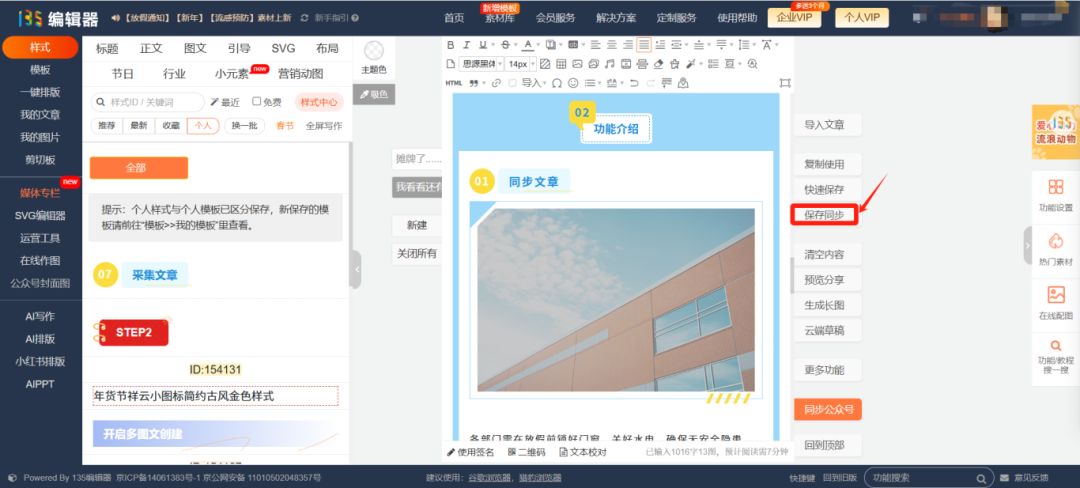Switch to the 正文 style tab

[151, 48]
